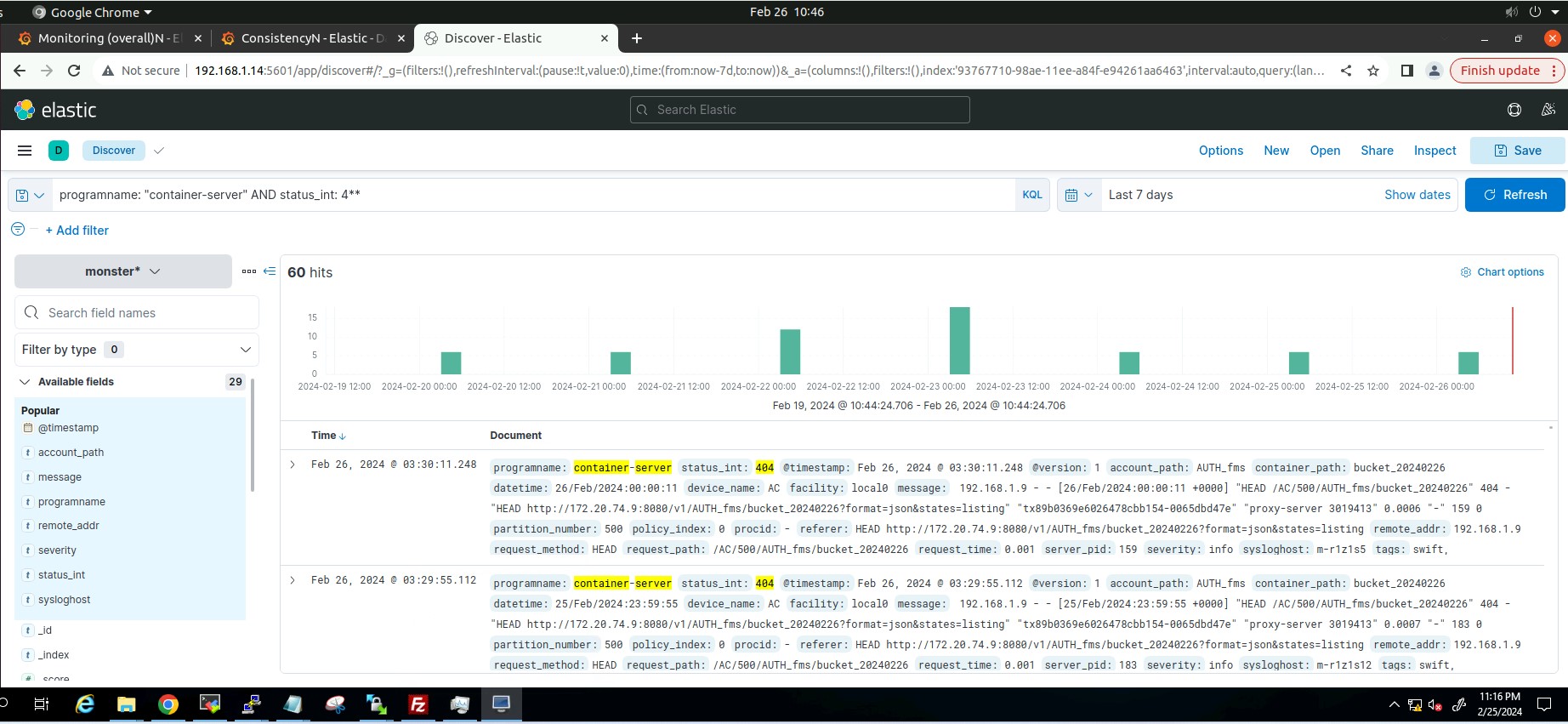Collapse the Available fields section
1568x724 pixels.
[x=26, y=382]
